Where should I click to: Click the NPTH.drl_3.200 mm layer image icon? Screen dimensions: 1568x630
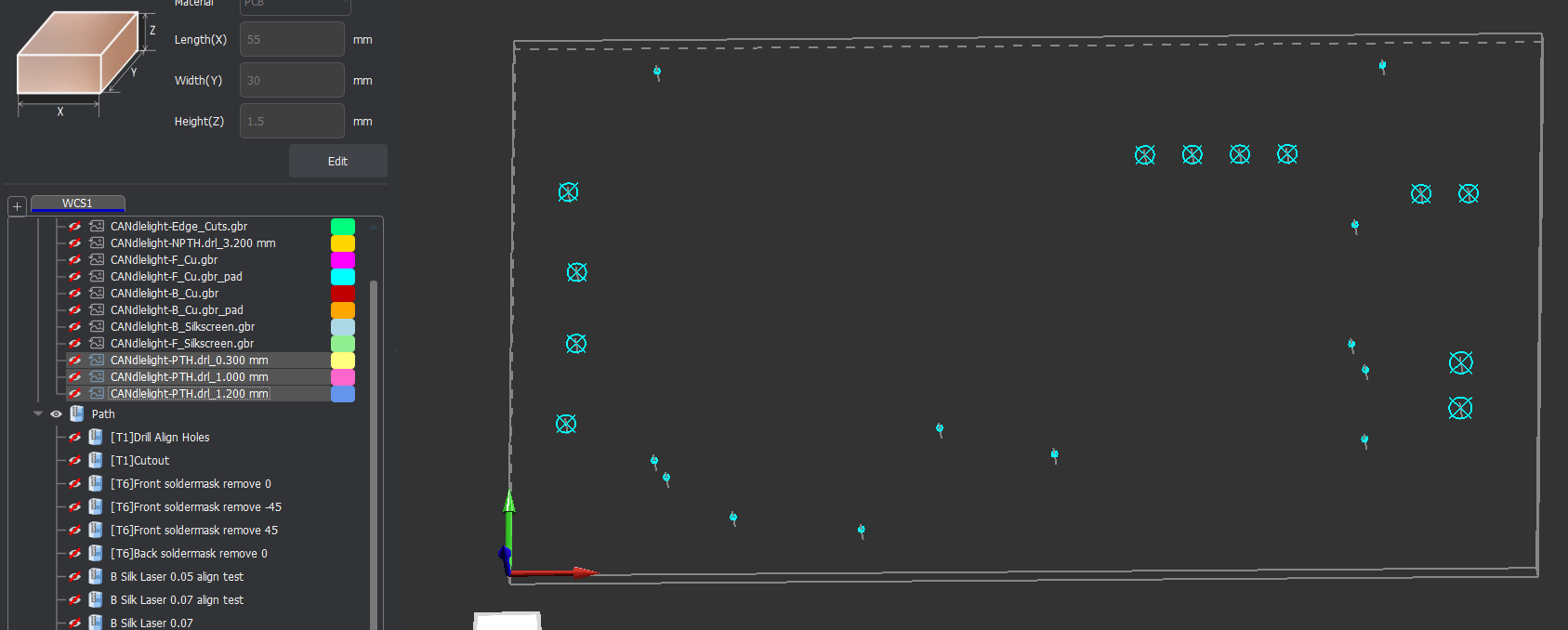point(97,243)
